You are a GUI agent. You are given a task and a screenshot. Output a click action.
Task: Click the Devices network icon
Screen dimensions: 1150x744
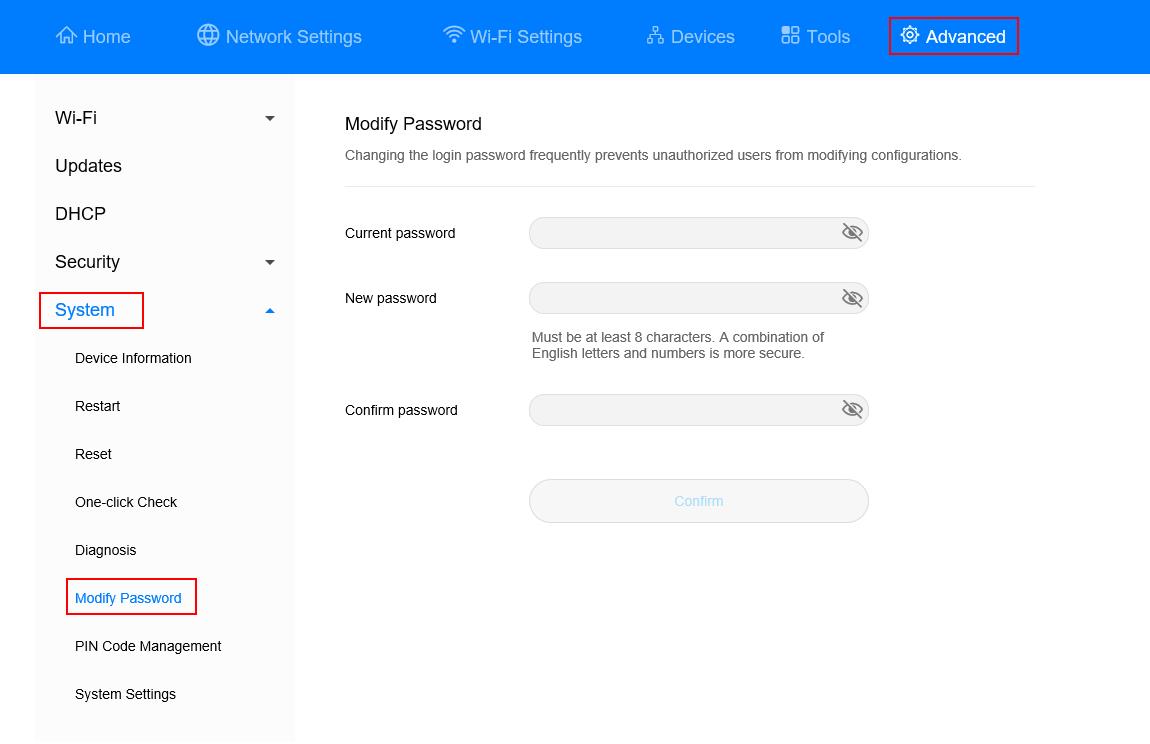pyautogui.click(x=655, y=36)
